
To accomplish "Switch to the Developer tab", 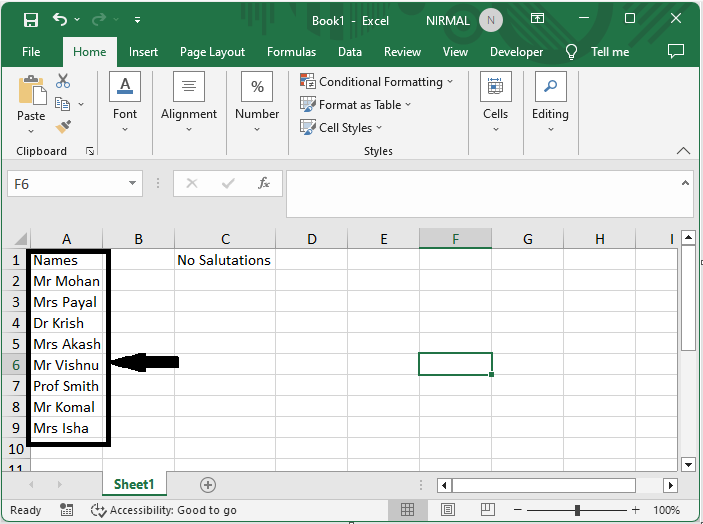I will [516, 52].
